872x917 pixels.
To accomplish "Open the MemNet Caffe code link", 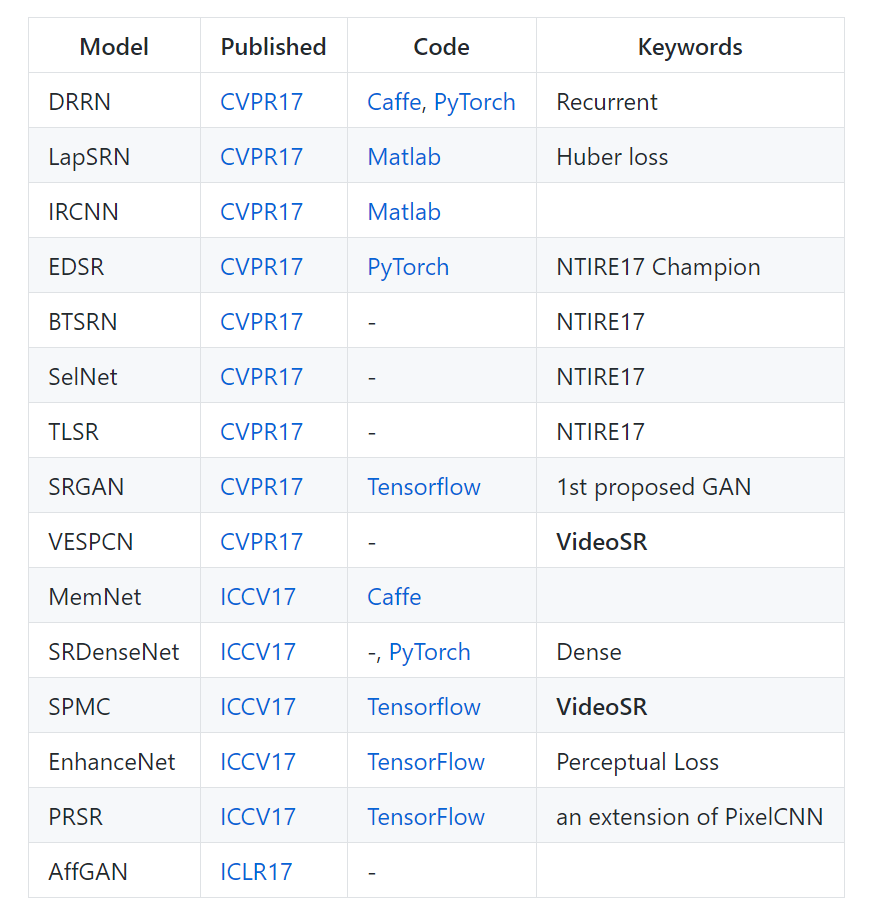I will point(393,597).
